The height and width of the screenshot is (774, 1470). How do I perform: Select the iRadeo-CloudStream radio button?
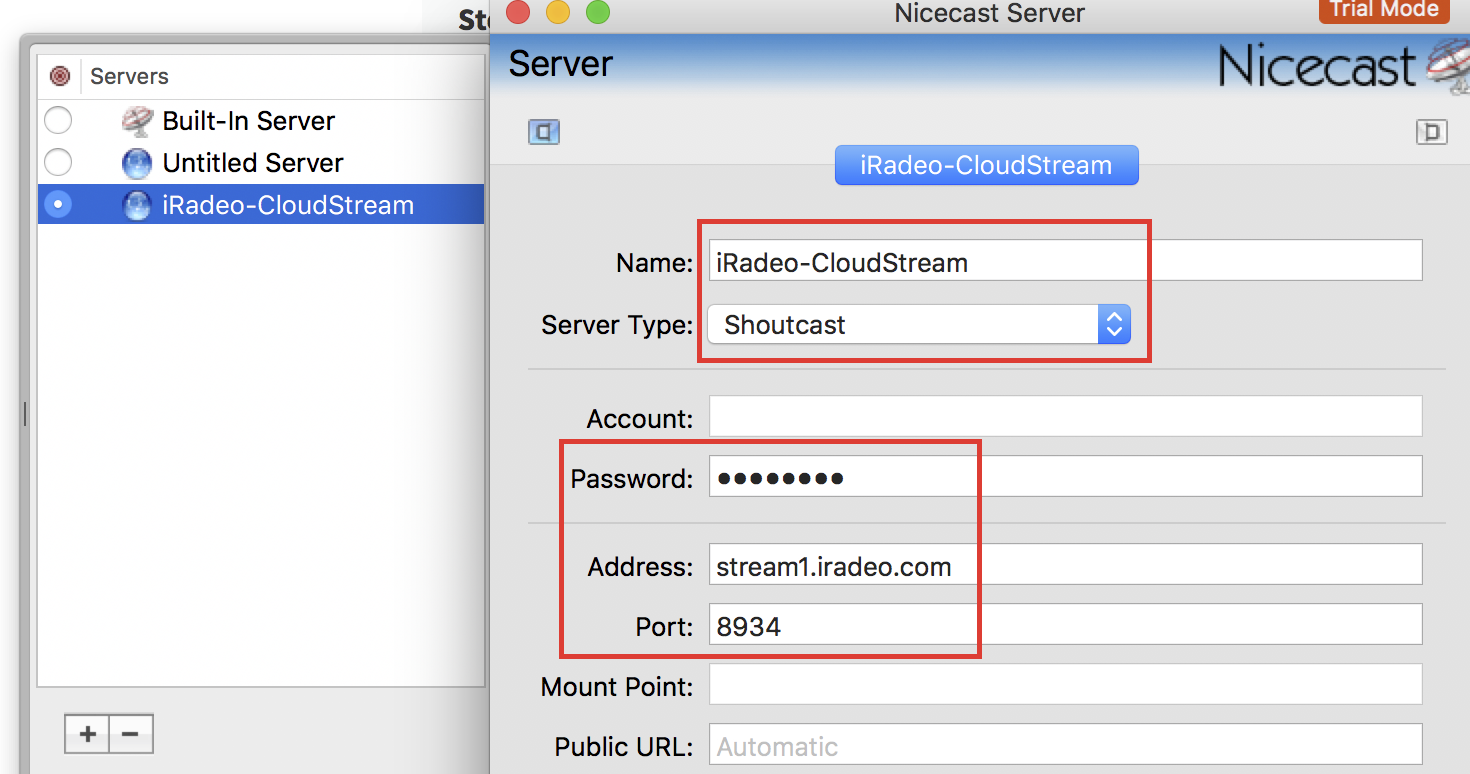(58, 204)
